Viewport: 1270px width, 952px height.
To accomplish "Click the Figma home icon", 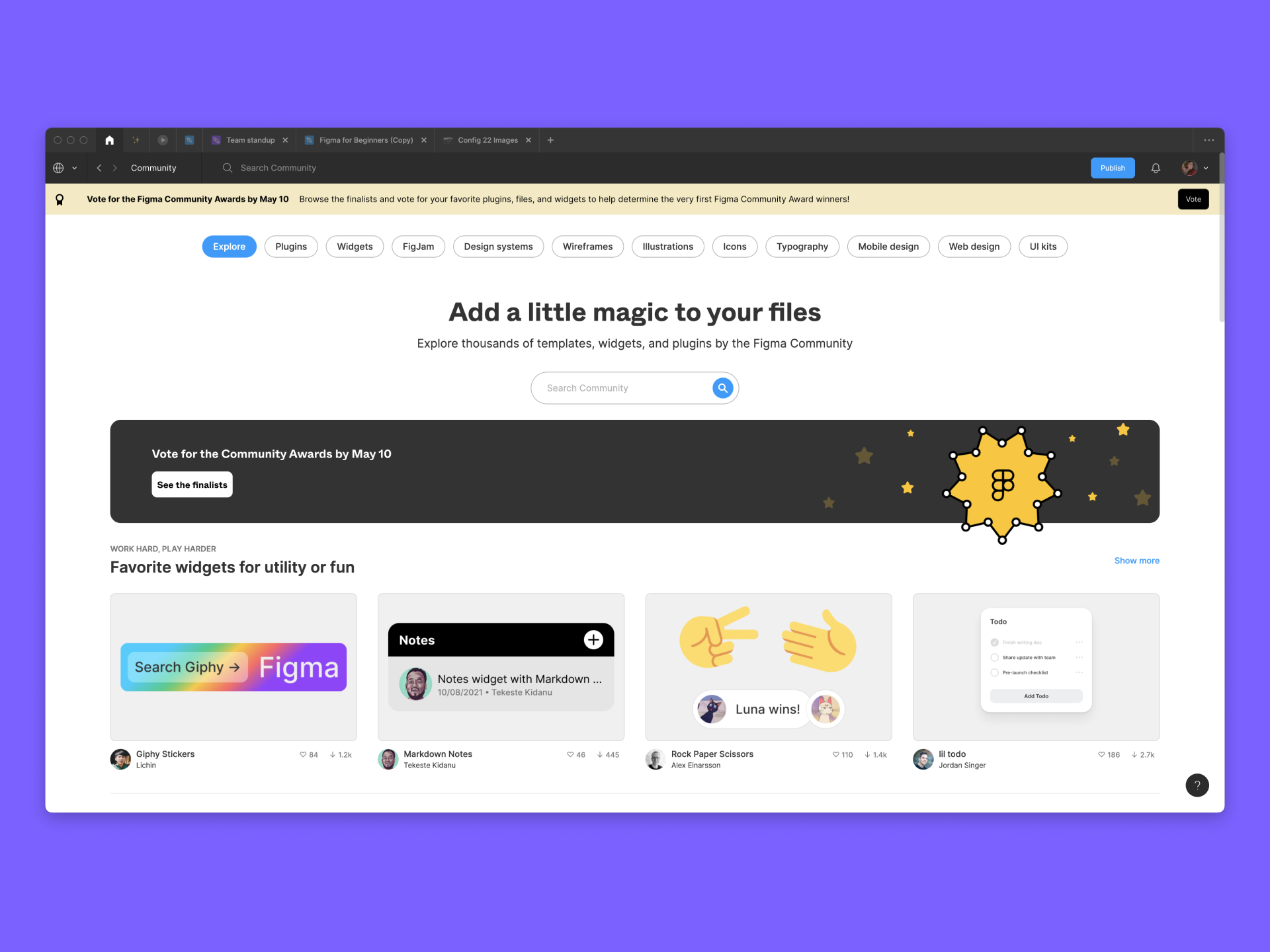I will tap(109, 139).
